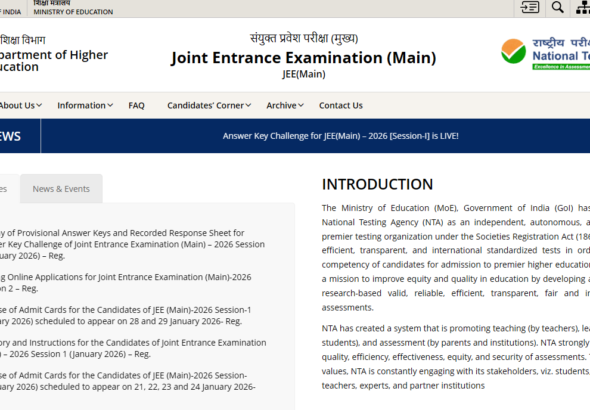The height and width of the screenshot is (410, 590).
Task: Open Provisional Answer Keys and Recorded Response notice
Action: point(132,244)
